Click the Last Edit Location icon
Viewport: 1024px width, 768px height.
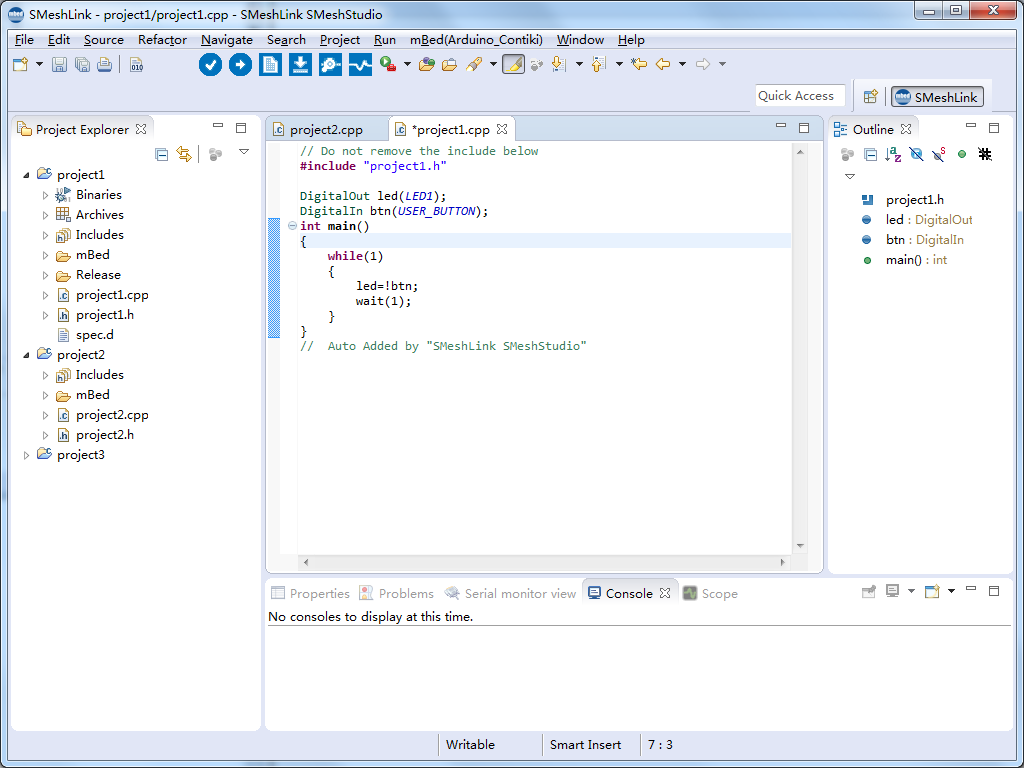[x=639, y=64]
